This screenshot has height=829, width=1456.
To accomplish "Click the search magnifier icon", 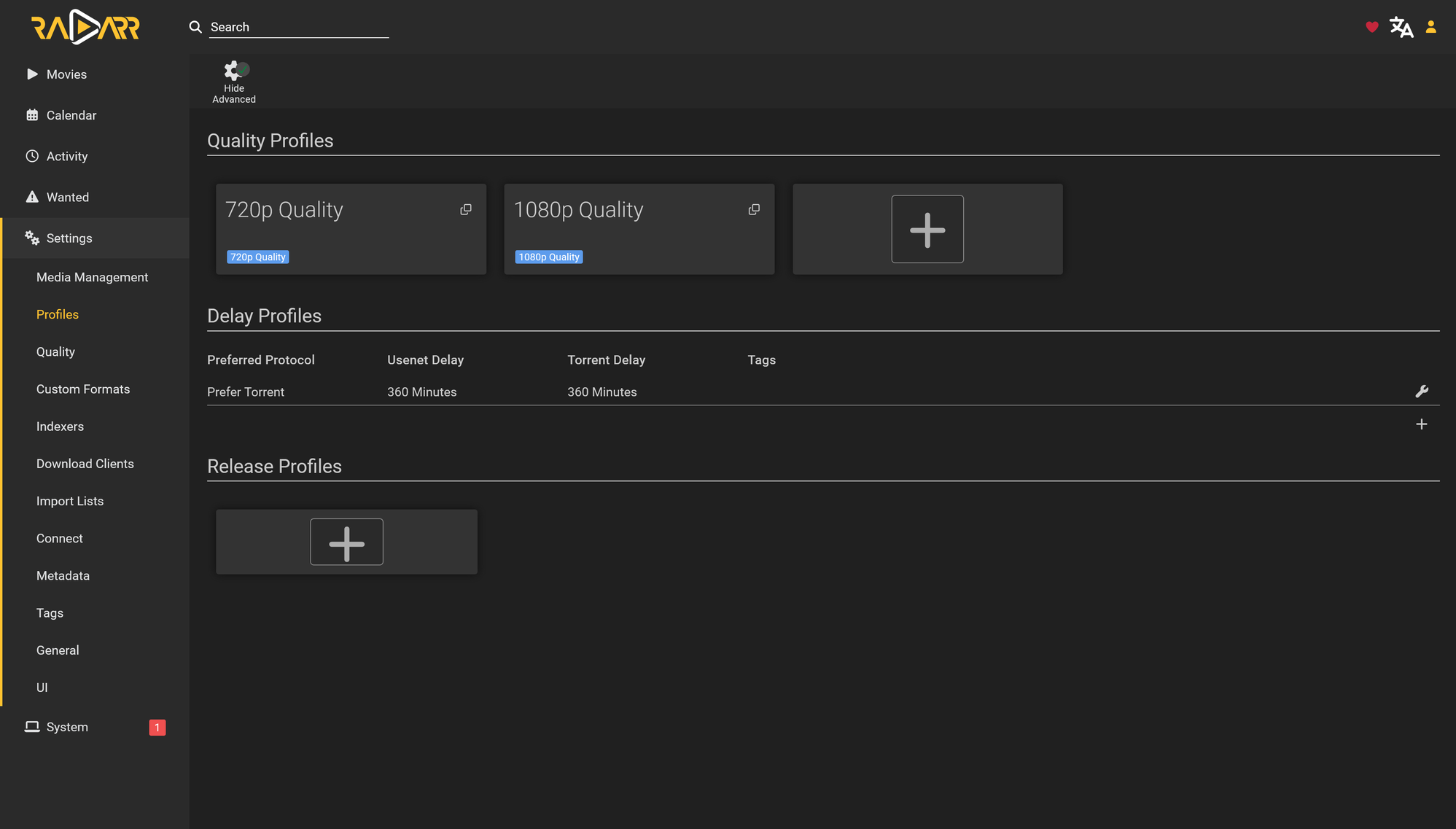I will pos(195,27).
